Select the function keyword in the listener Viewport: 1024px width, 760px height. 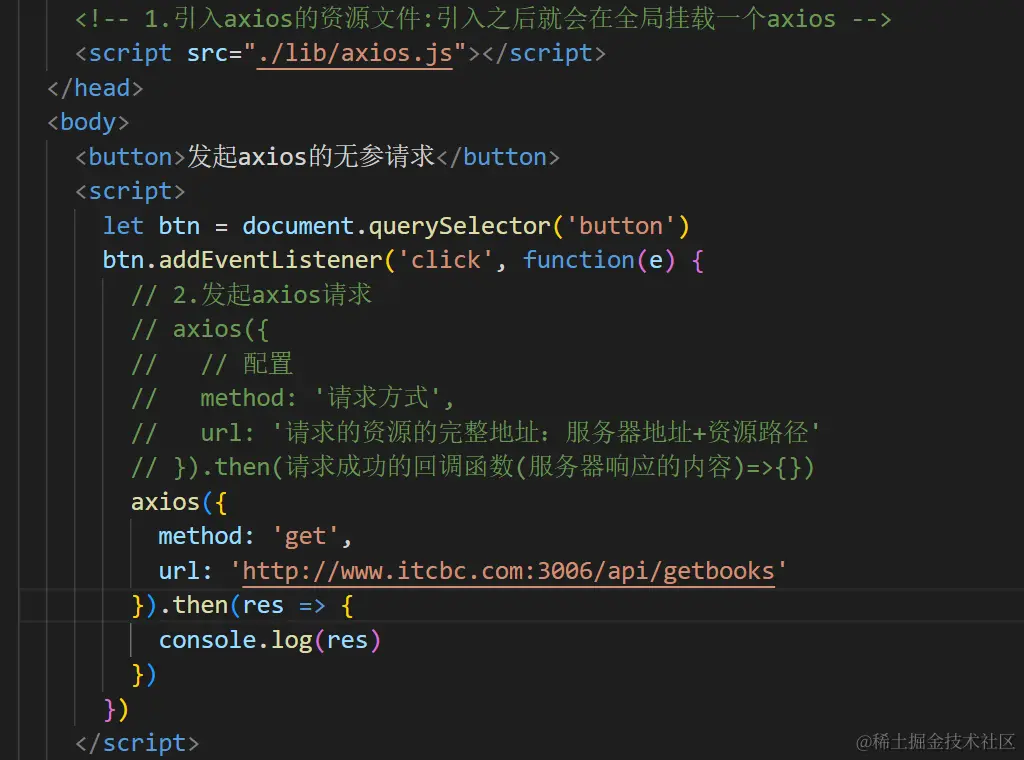click(578, 261)
